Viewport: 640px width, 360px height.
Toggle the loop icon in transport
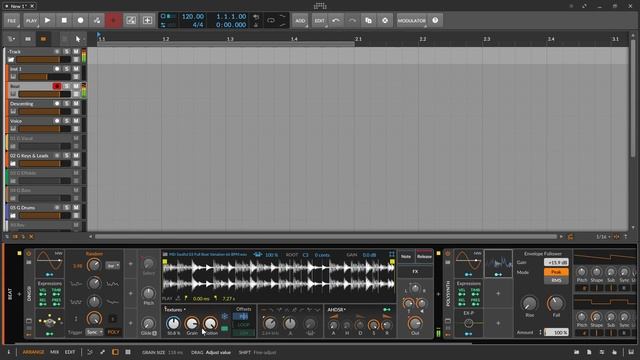pos(271,20)
